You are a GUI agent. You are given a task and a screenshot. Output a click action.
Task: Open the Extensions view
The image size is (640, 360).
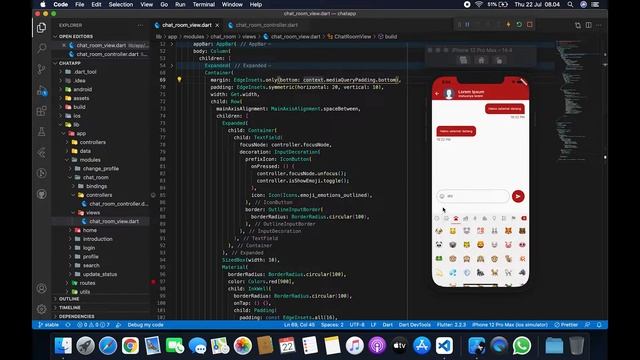pos(41,111)
